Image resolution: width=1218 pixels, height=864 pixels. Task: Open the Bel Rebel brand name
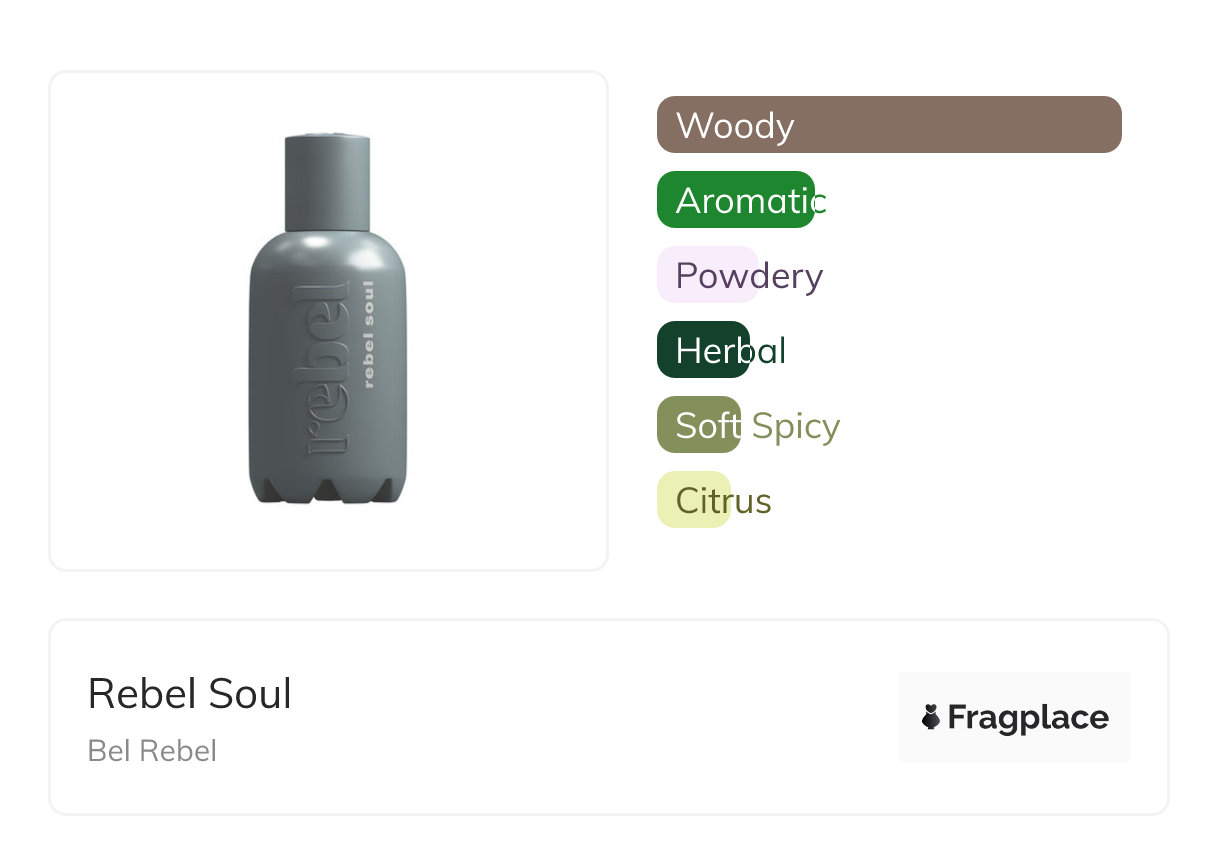(x=152, y=751)
